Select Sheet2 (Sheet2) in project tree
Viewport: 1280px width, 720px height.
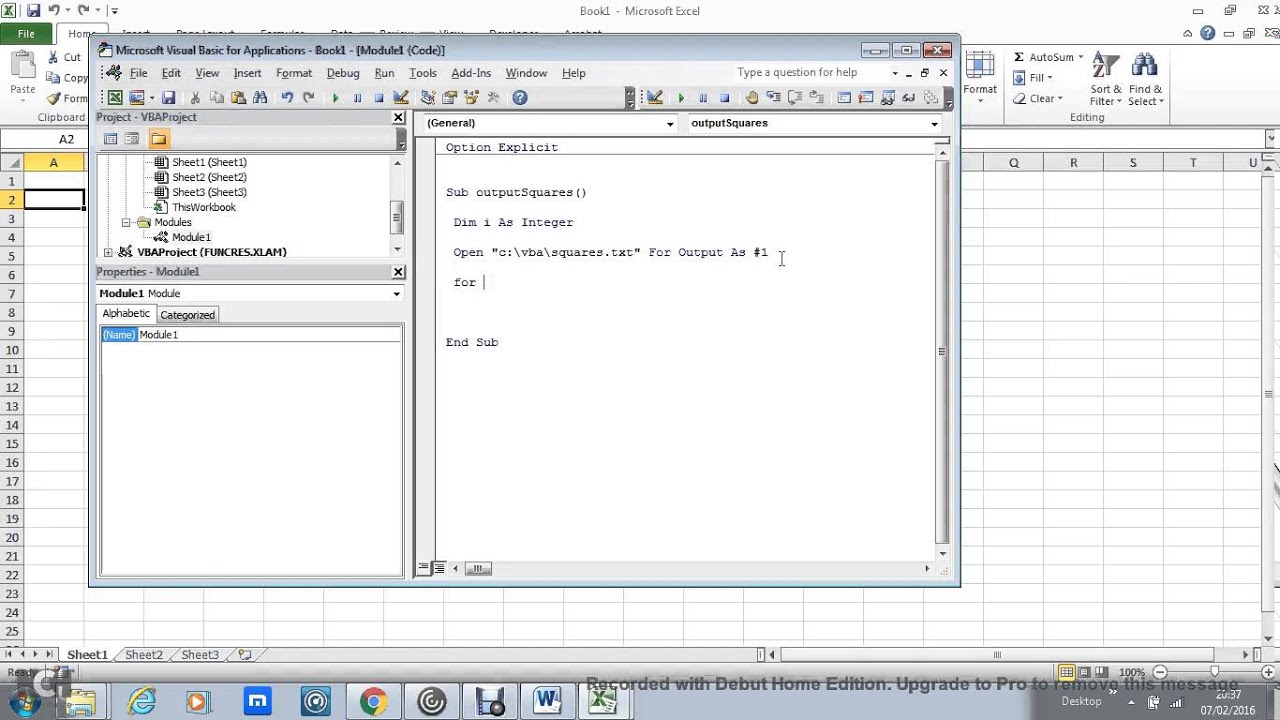[x=209, y=177]
